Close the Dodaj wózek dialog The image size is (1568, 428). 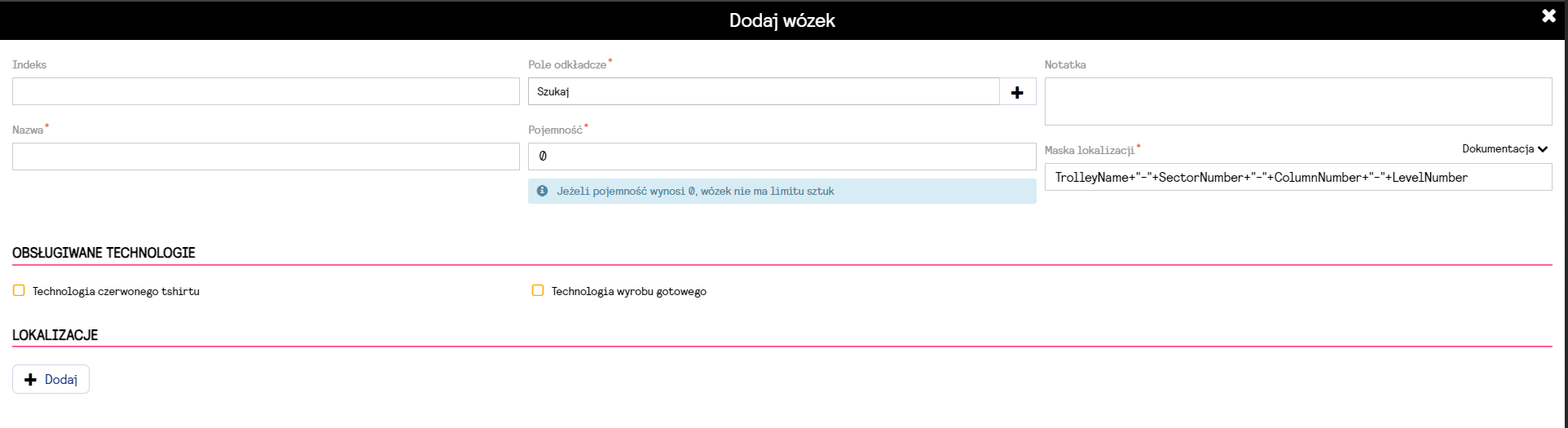[x=1548, y=16]
